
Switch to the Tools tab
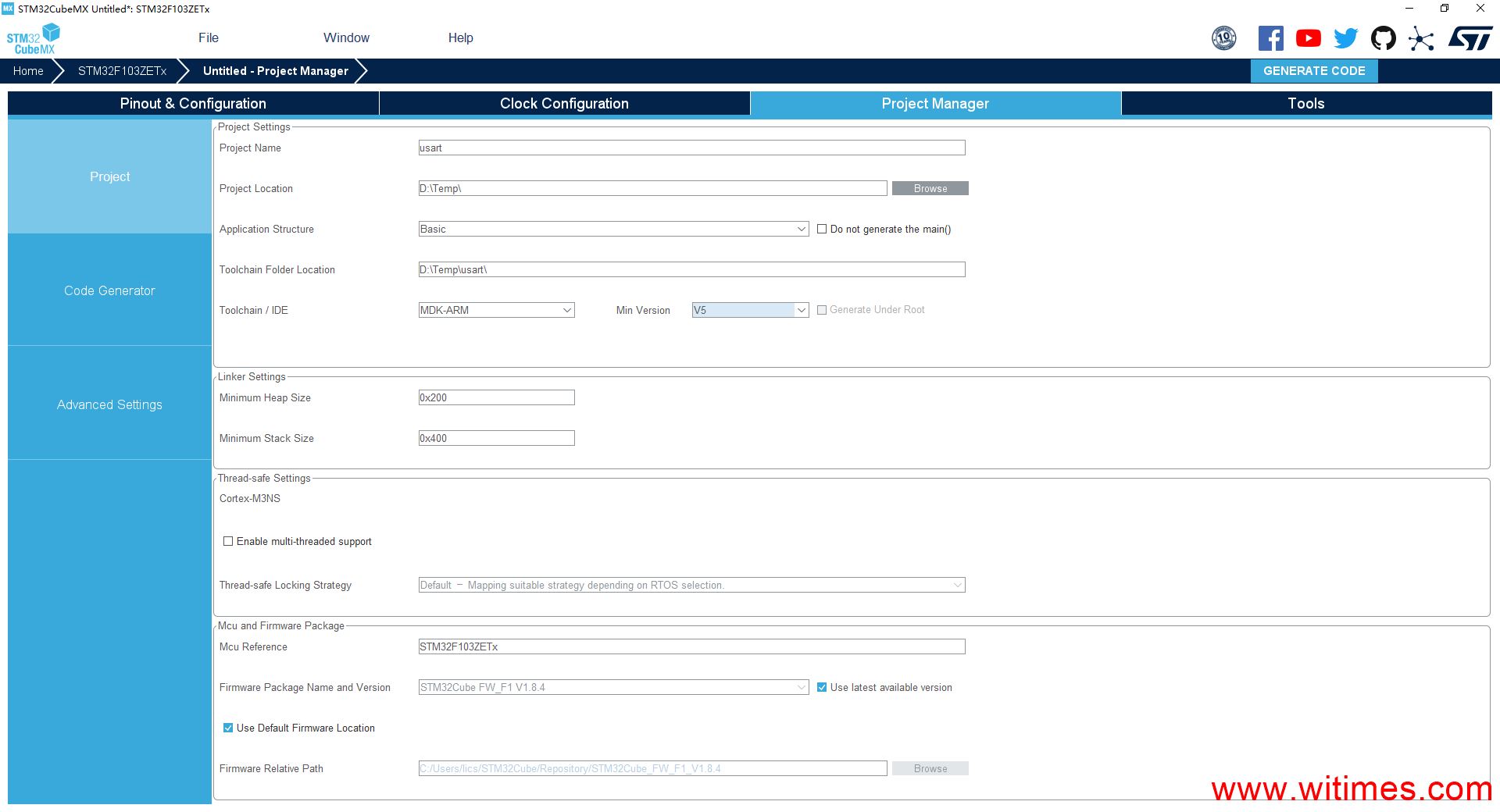tap(1306, 103)
